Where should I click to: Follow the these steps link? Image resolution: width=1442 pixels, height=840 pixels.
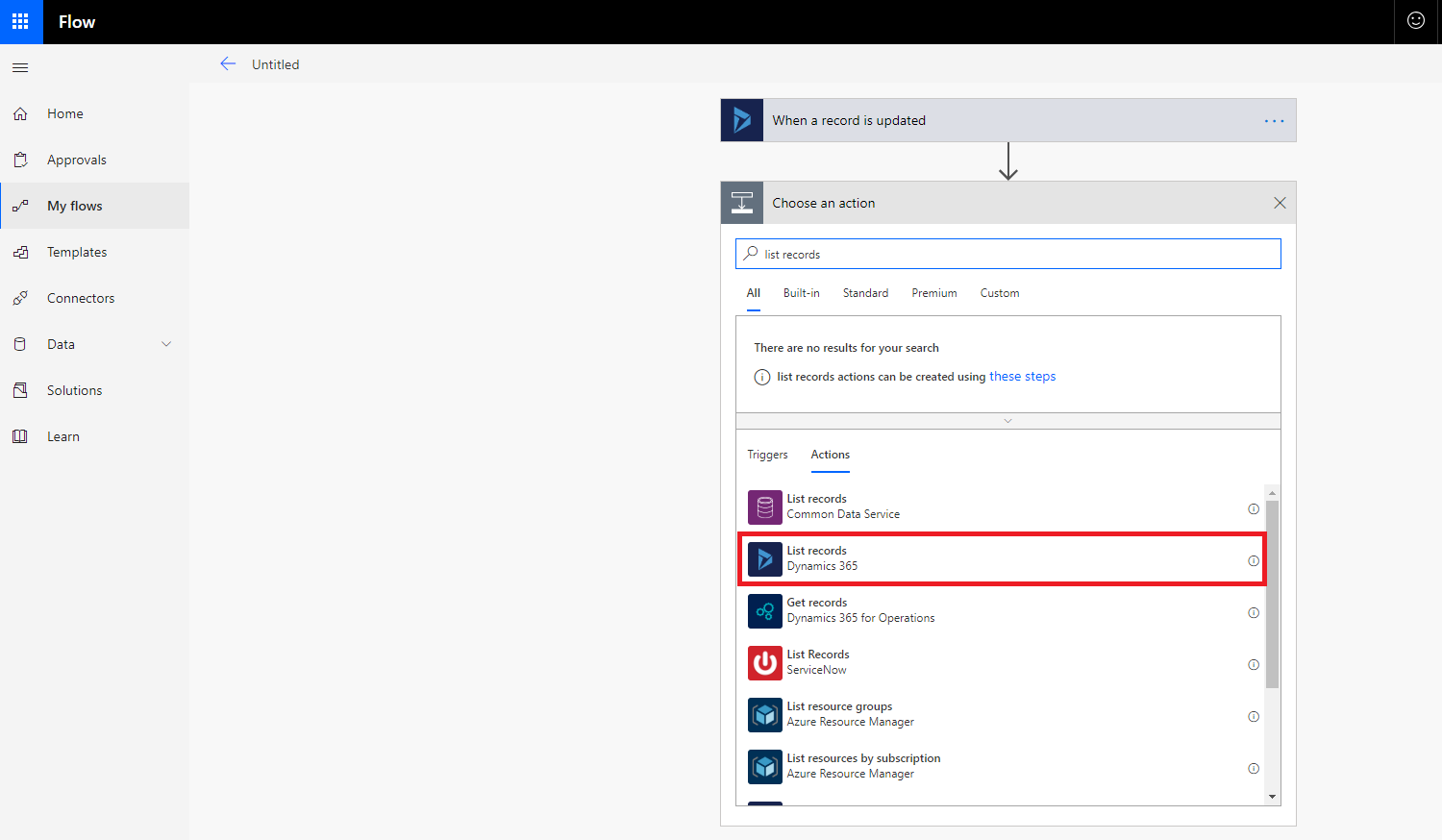tap(1023, 377)
